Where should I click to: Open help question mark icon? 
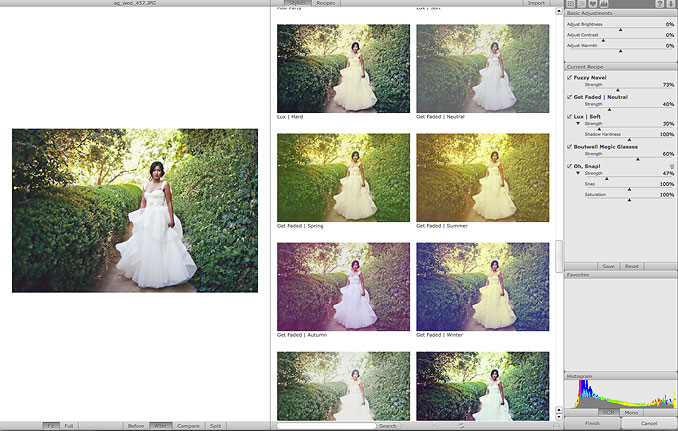[x=660, y=3]
